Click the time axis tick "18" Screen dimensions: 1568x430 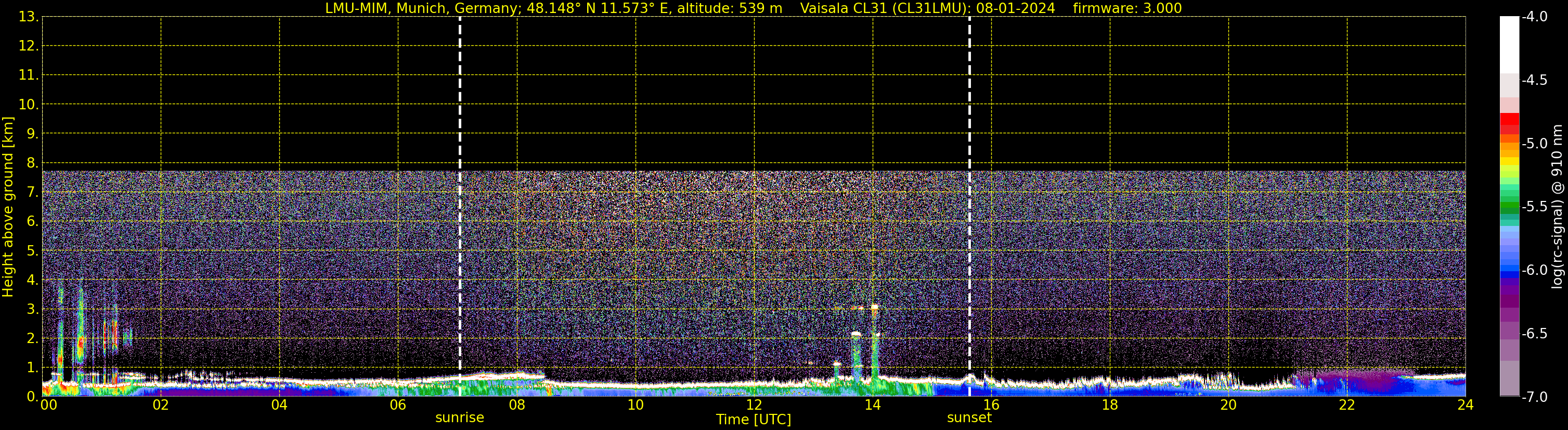pyautogui.click(x=1110, y=406)
